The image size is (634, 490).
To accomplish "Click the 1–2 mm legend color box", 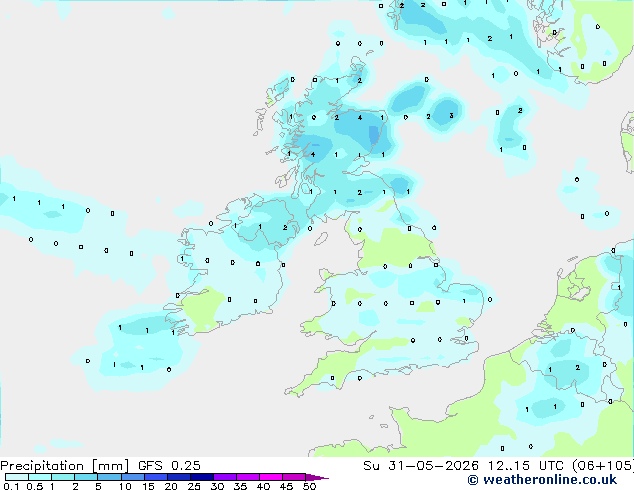I will pyautogui.click(x=63, y=477).
